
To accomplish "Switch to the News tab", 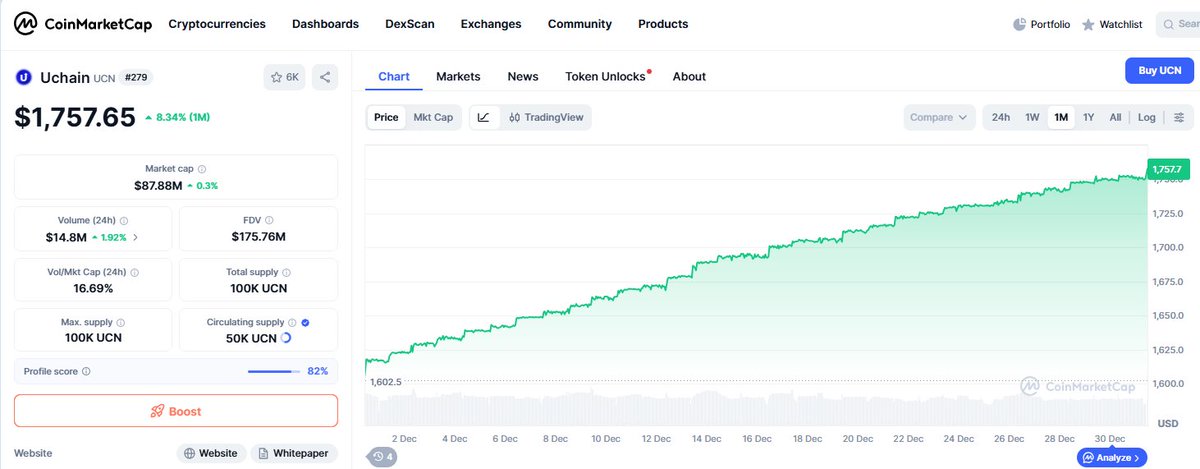I will tap(523, 76).
